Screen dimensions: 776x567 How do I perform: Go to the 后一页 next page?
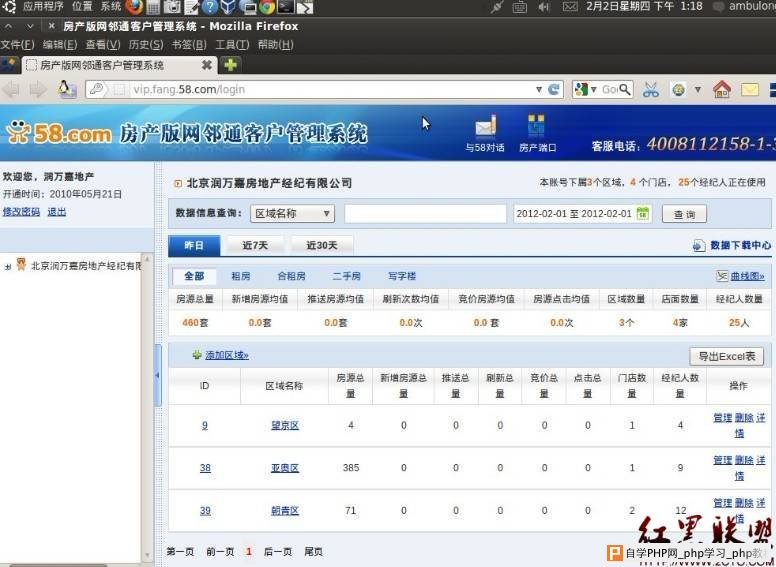278,552
